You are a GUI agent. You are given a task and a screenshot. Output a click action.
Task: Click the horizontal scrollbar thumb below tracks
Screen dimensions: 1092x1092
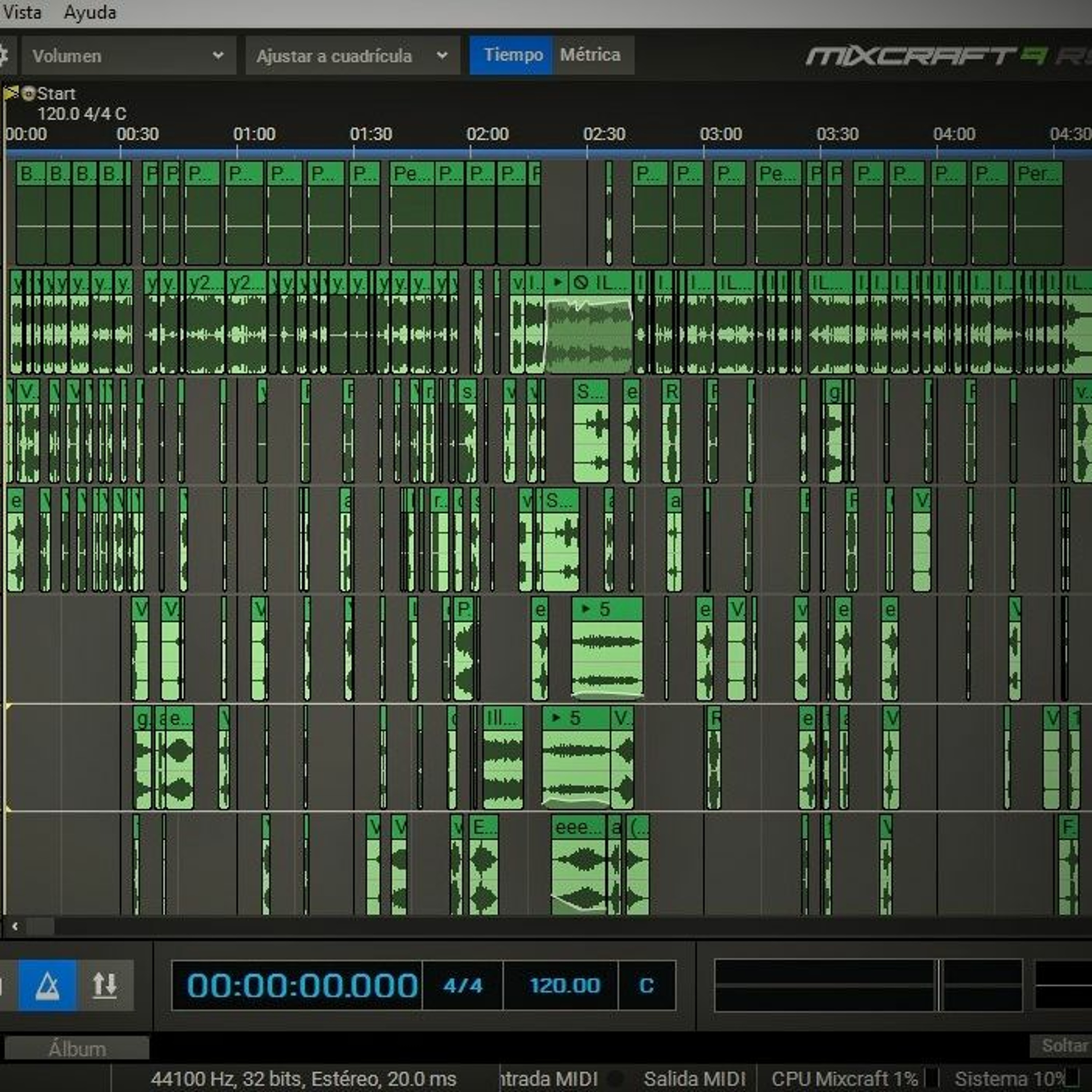tap(40, 926)
